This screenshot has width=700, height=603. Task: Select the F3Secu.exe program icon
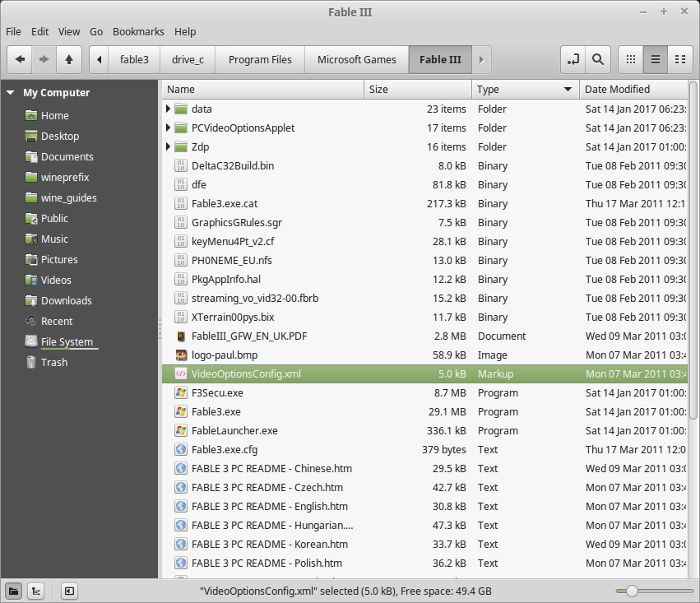180,393
